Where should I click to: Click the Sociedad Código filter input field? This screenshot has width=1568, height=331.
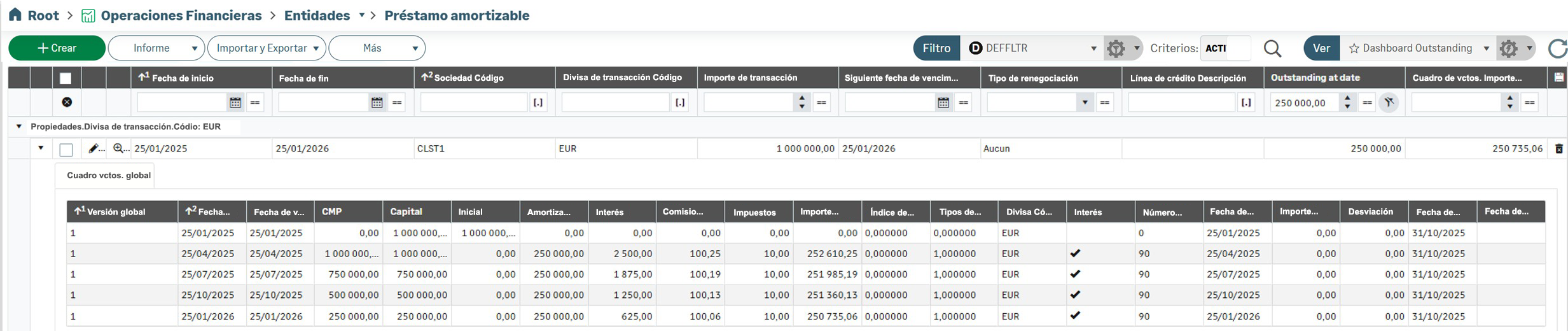click(474, 102)
